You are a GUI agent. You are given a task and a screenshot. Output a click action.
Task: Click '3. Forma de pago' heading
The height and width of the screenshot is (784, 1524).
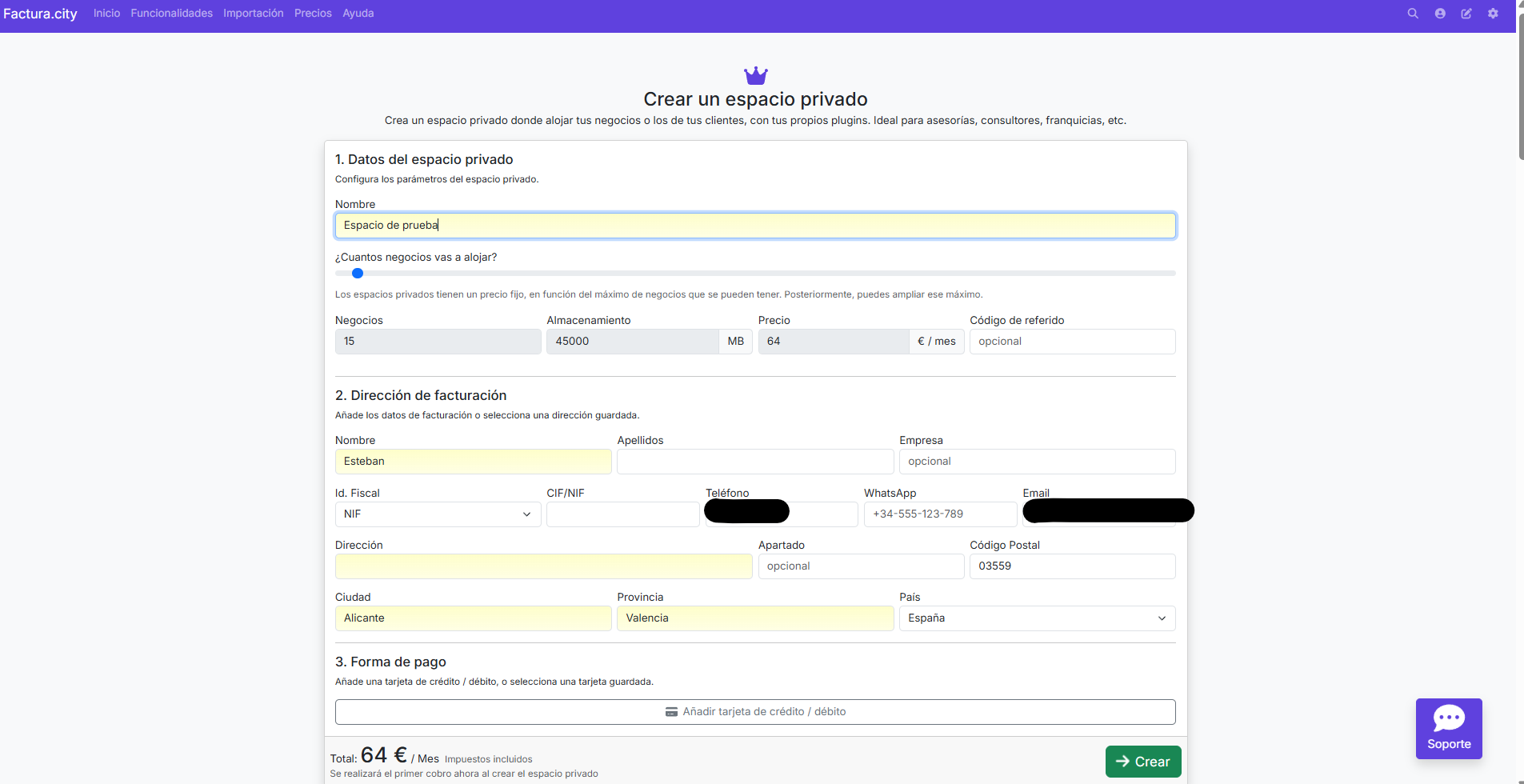click(390, 662)
